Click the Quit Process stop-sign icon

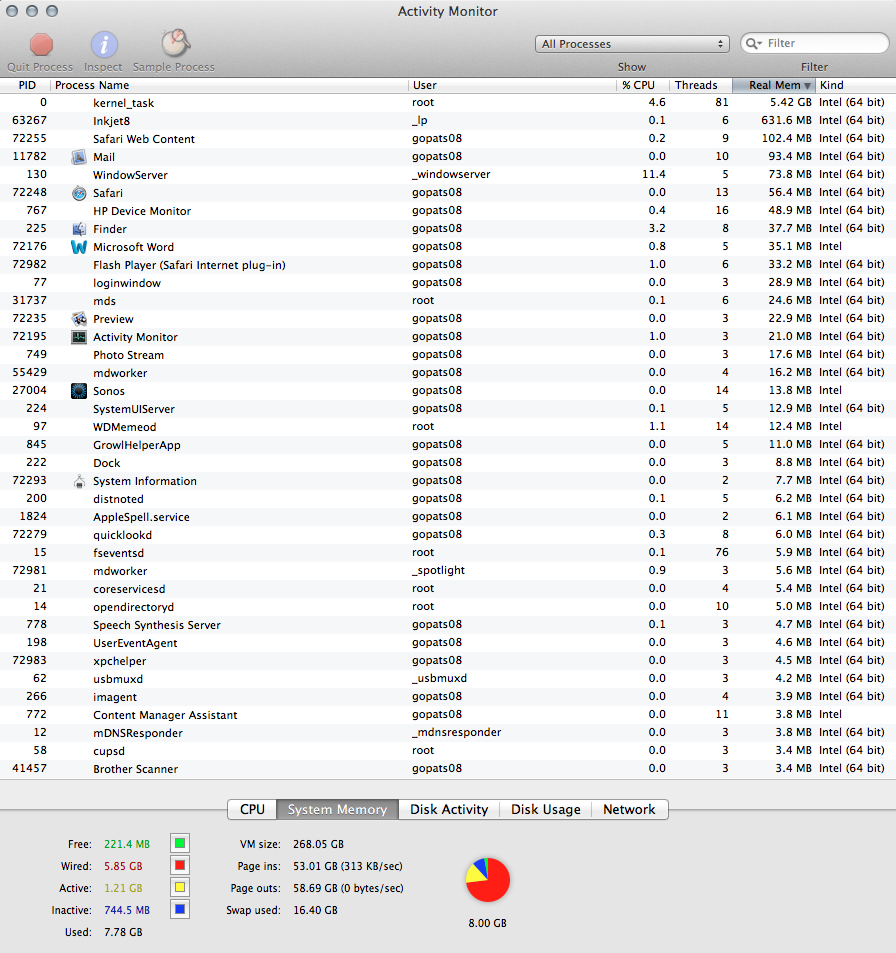point(41,44)
